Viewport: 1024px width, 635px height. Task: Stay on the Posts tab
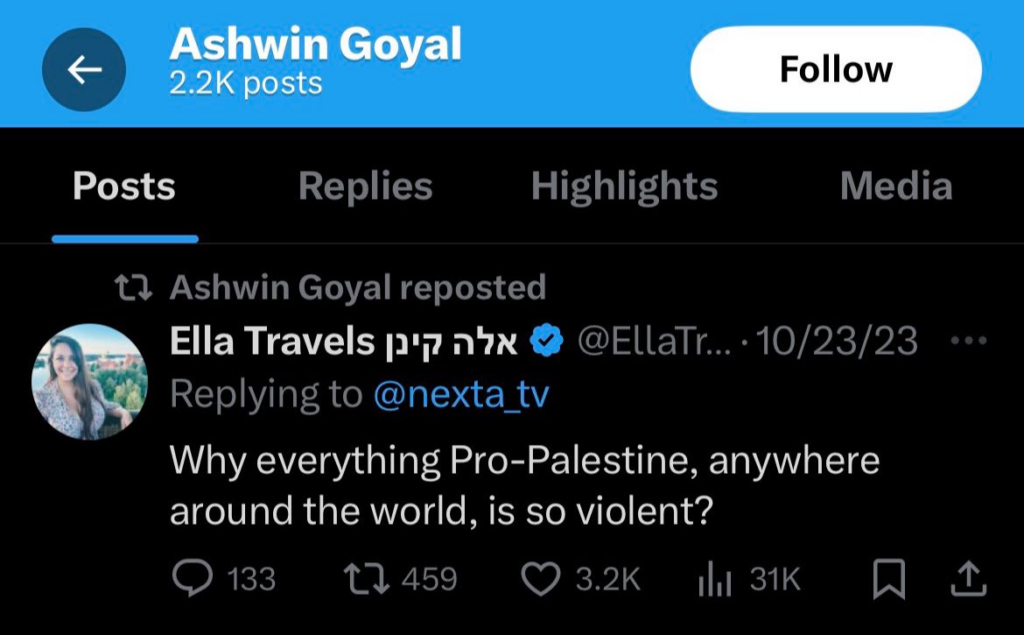(123, 186)
